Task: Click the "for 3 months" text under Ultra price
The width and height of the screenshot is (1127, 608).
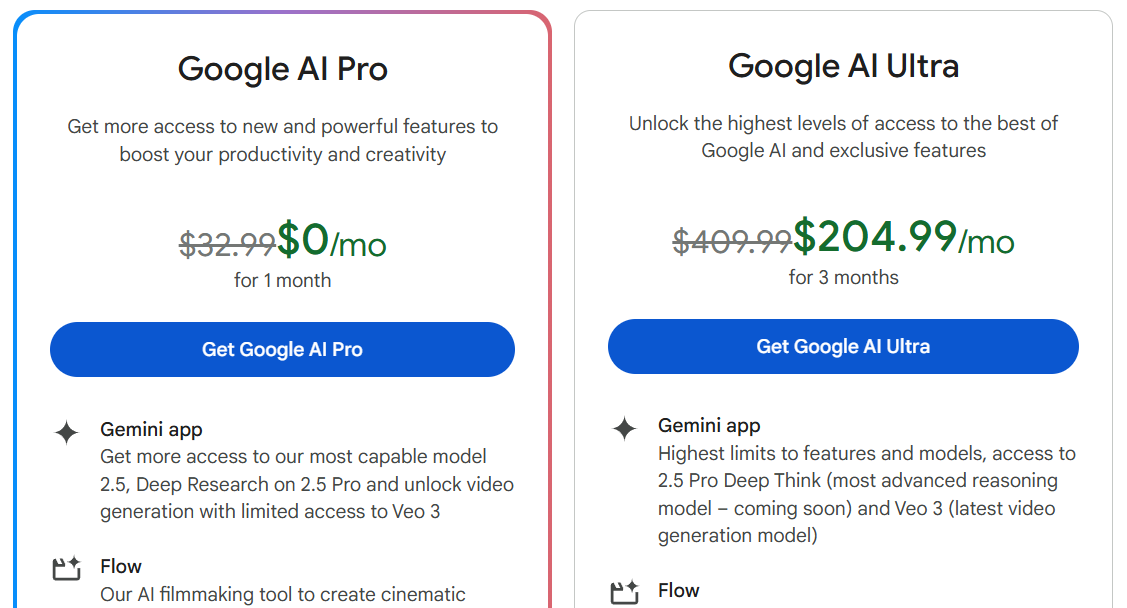Action: [x=843, y=277]
